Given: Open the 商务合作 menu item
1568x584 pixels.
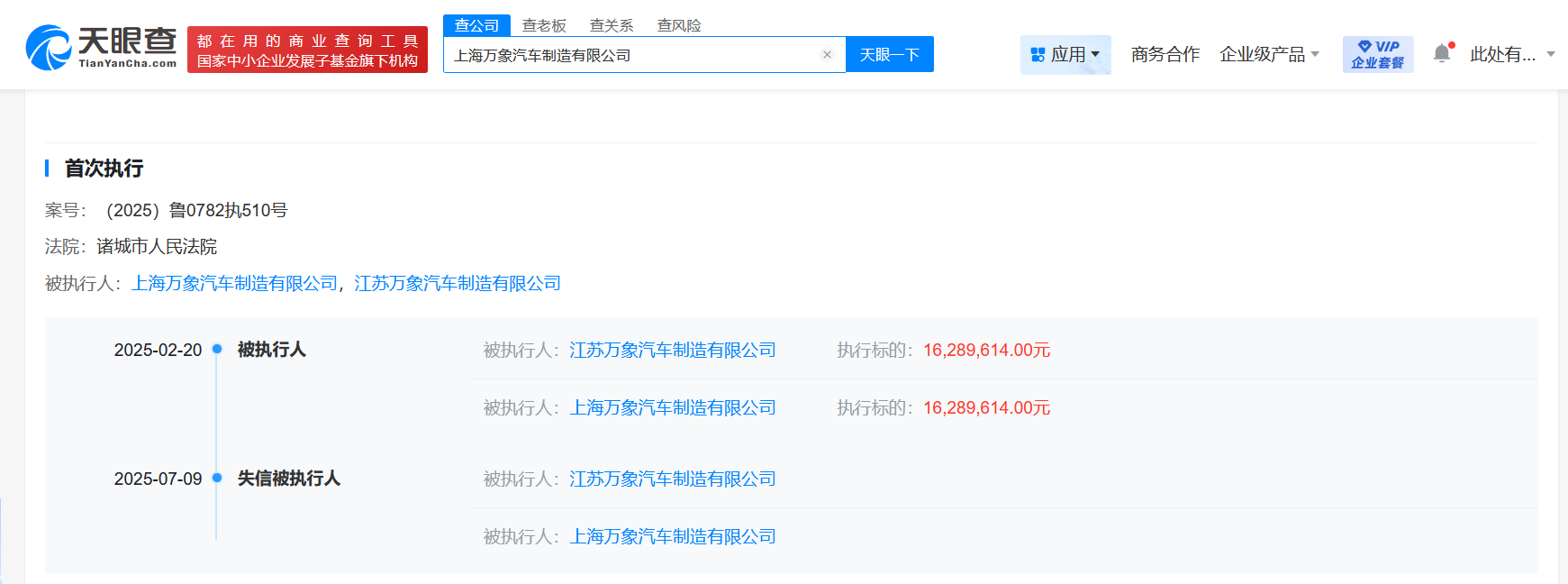Looking at the screenshot, I should click(1165, 54).
